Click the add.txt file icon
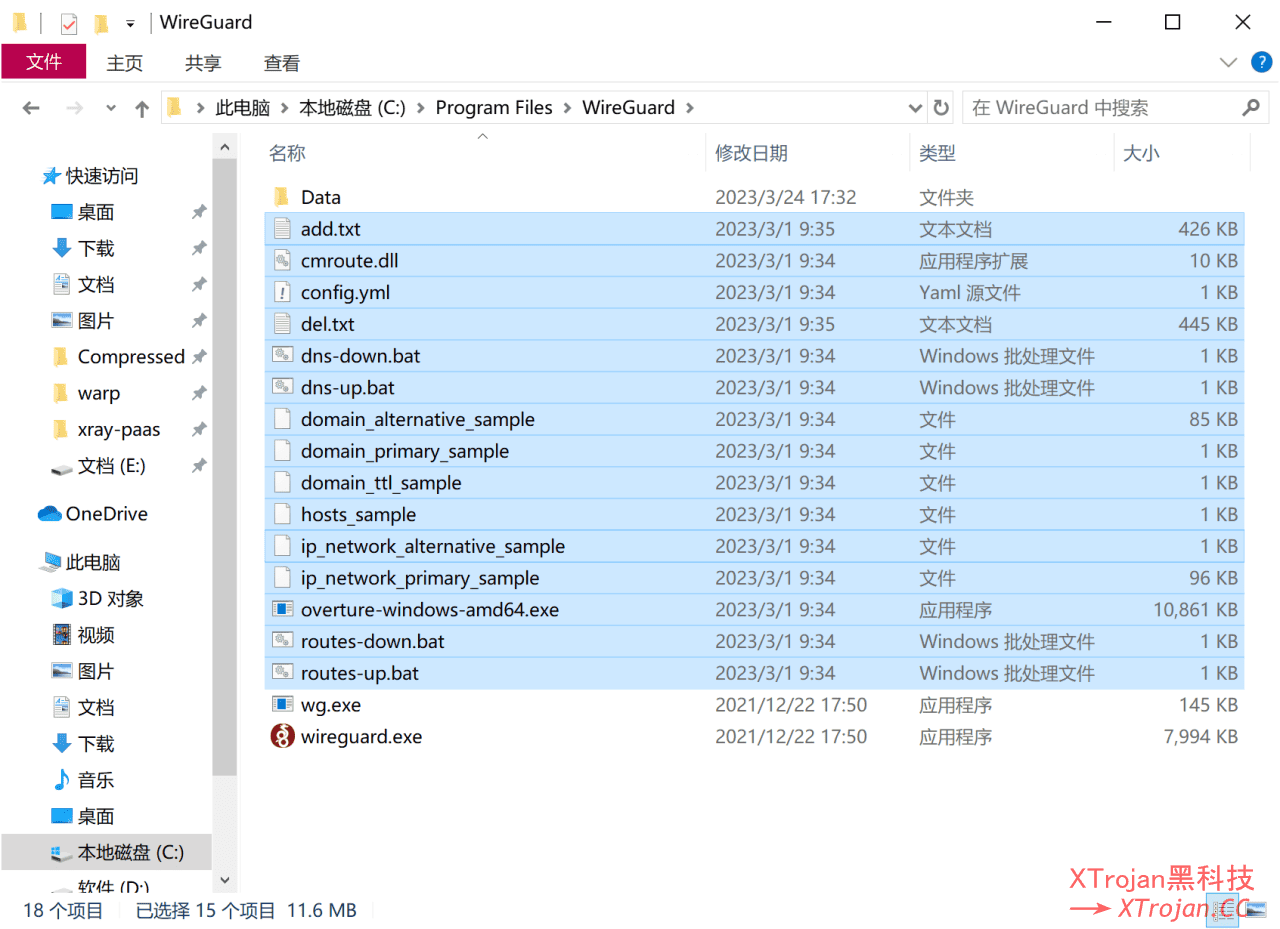1280x929 pixels. tap(282, 229)
